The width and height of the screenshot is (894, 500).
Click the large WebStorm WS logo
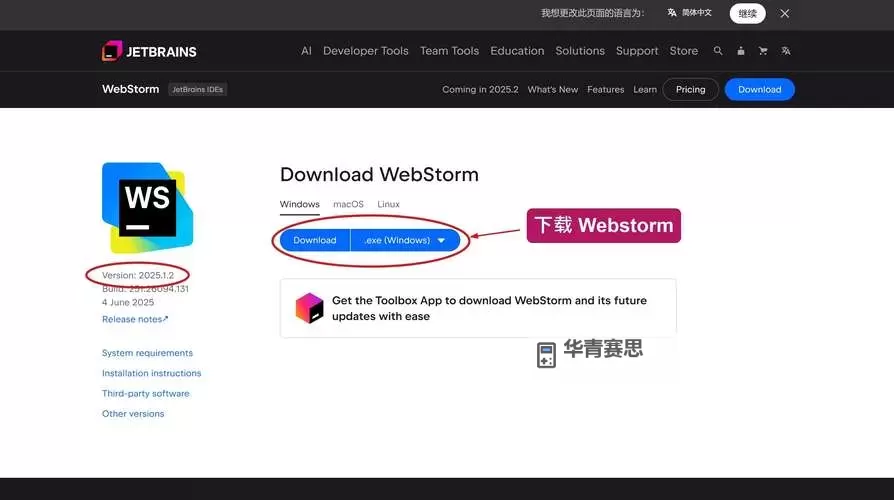point(147,208)
